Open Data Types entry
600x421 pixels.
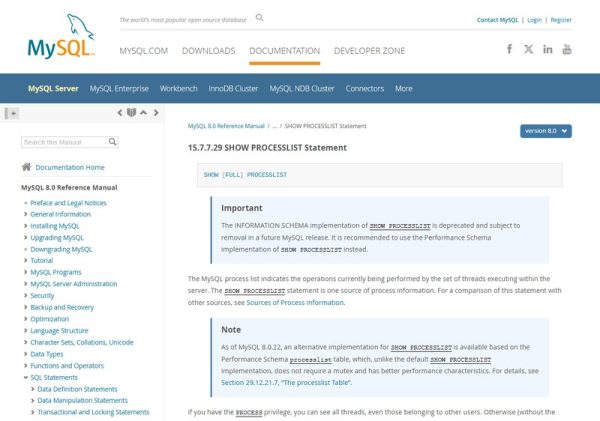(47, 354)
